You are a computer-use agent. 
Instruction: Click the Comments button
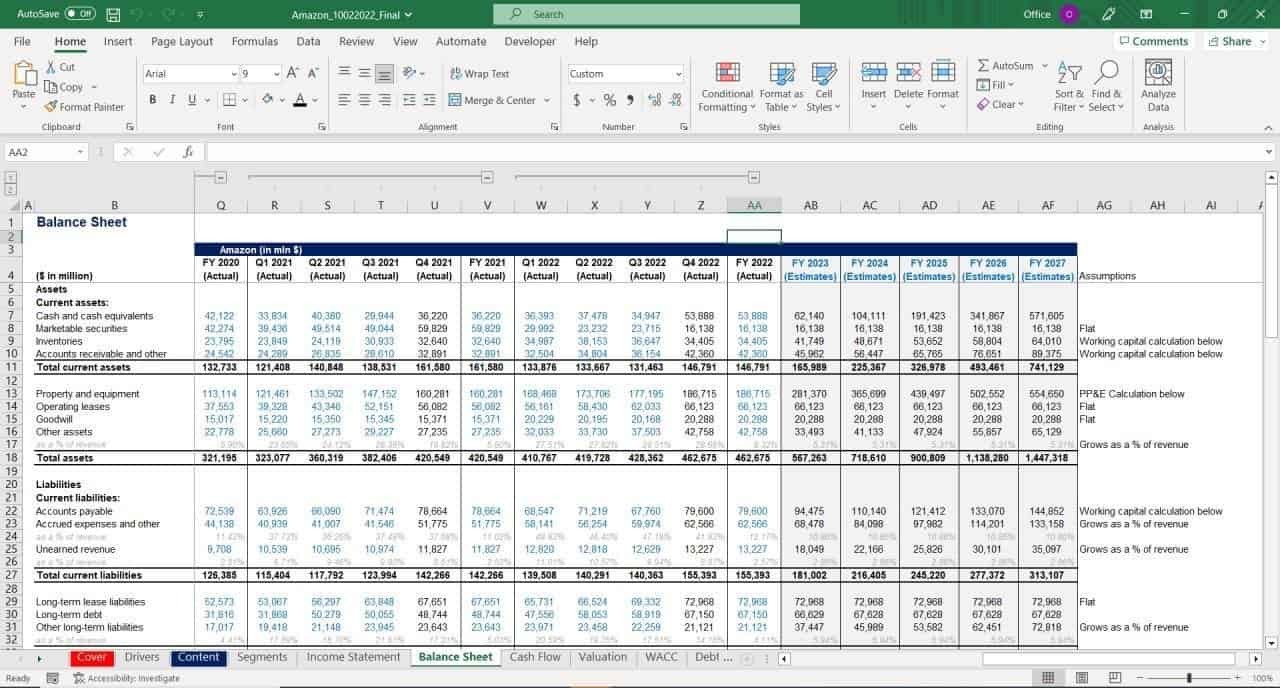tap(1153, 41)
